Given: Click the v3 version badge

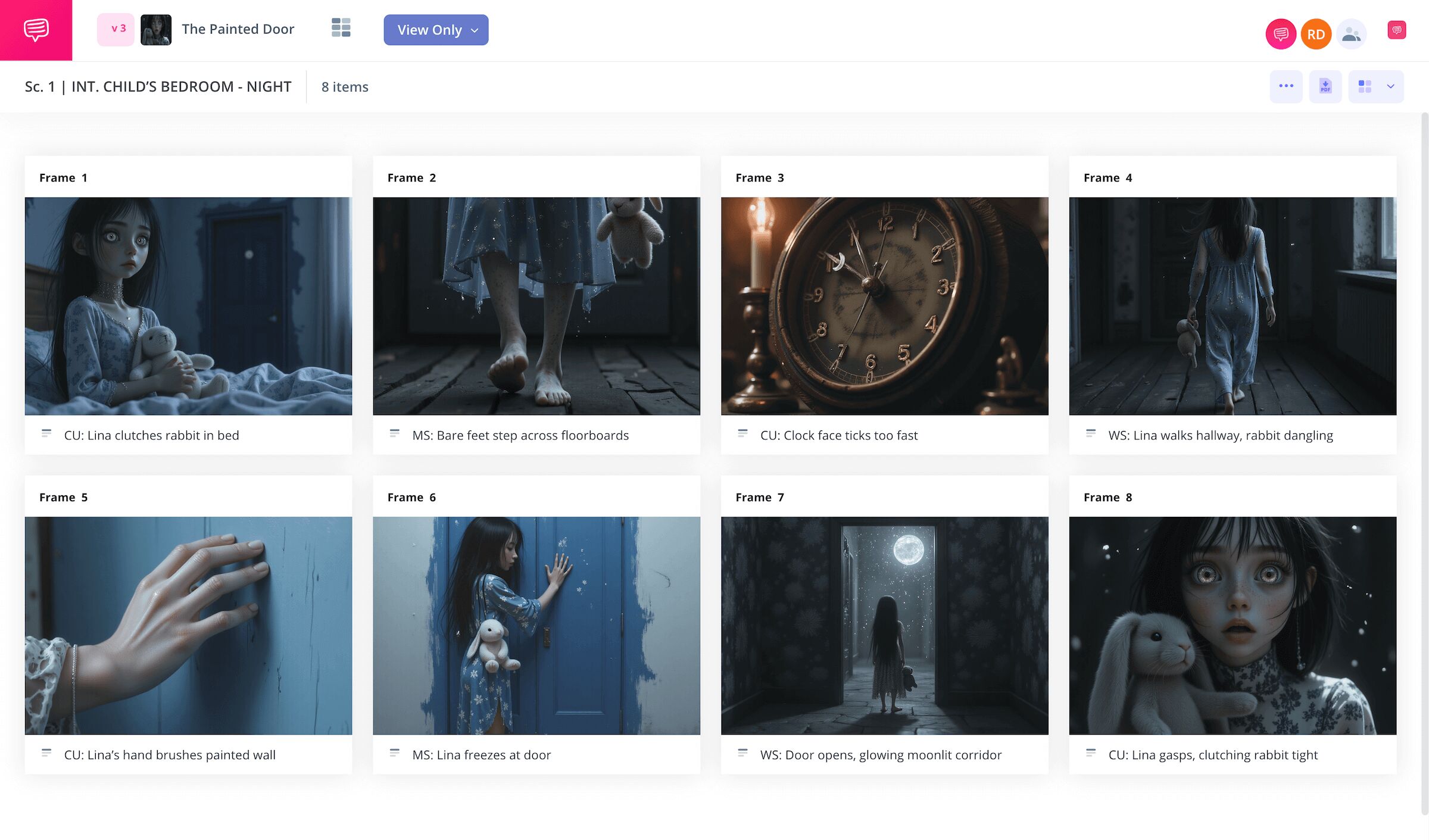Looking at the screenshot, I should [x=116, y=29].
